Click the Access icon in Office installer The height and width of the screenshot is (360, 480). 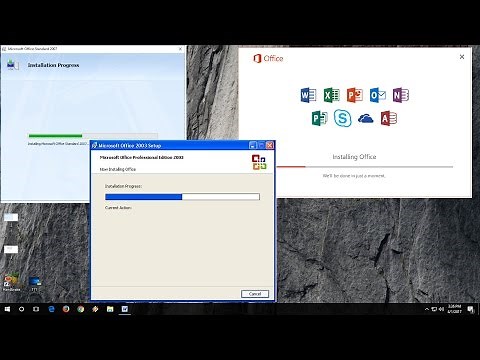(389, 118)
